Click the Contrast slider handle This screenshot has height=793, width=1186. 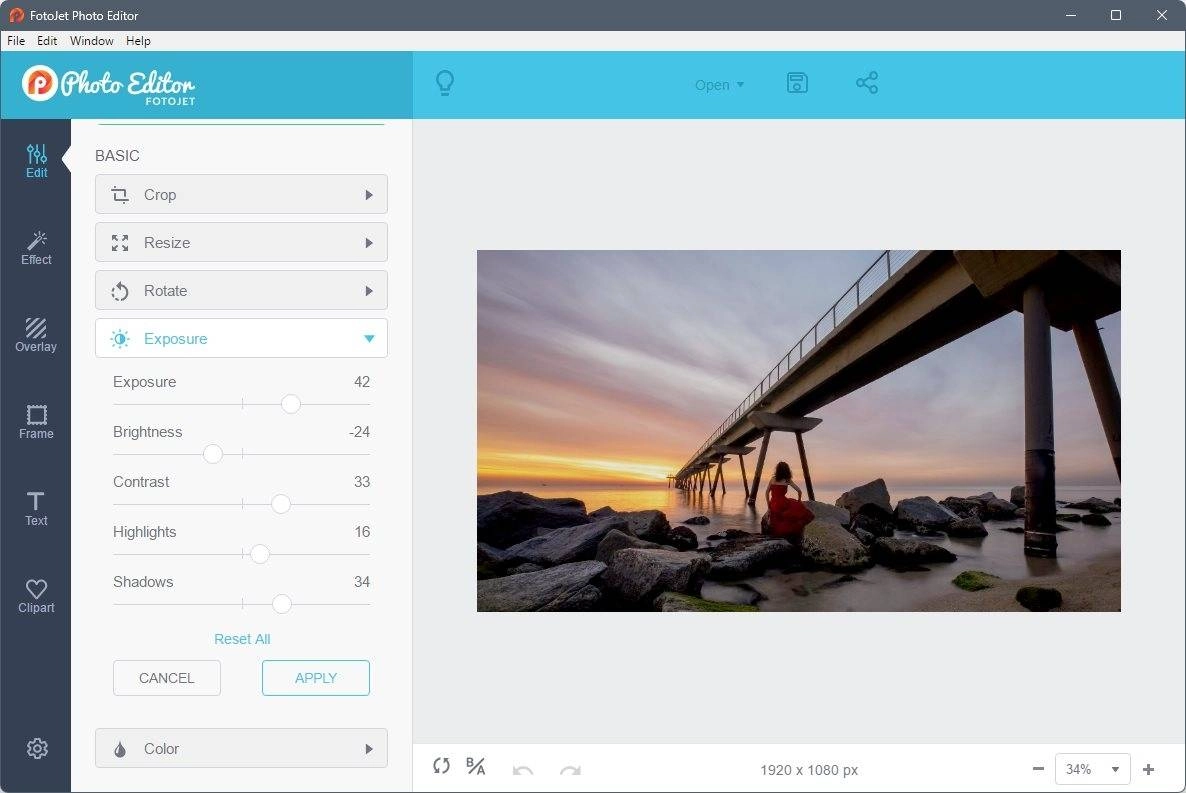[x=281, y=504]
